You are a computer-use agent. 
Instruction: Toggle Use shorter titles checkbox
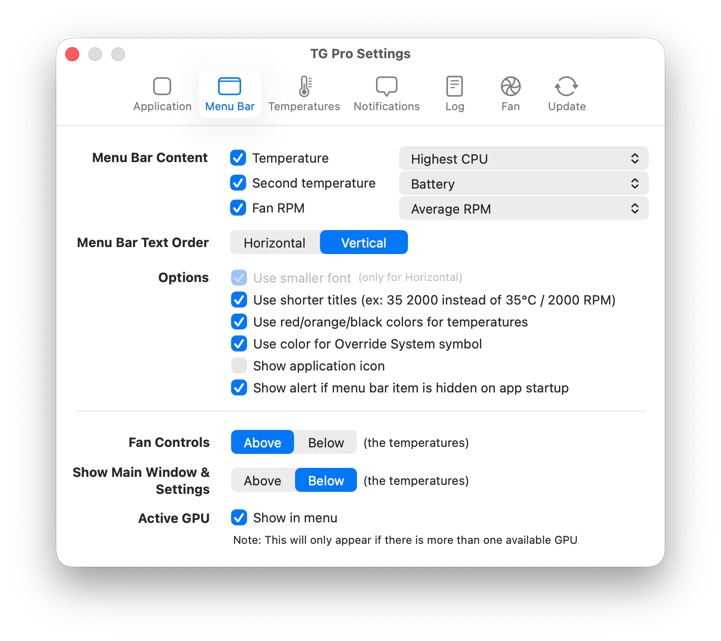tap(239, 299)
